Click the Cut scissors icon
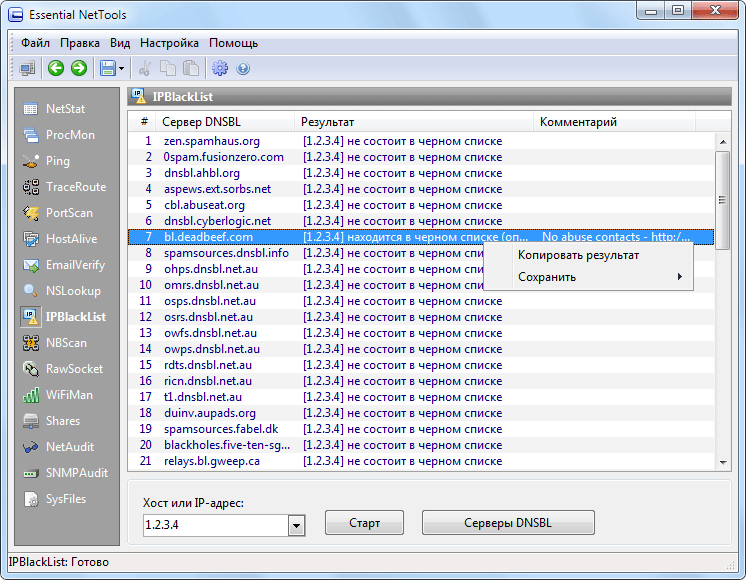 point(145,69)
